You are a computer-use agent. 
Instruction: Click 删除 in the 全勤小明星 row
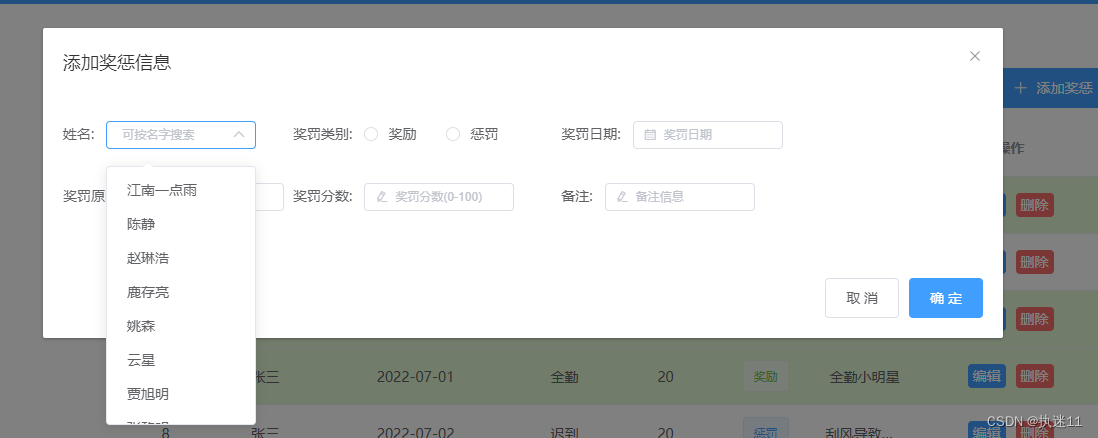(x=1034, y=376)
